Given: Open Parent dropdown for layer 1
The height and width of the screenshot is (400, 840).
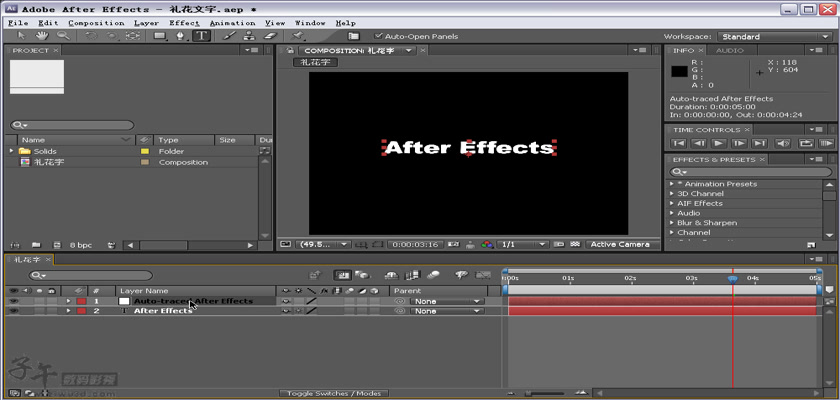Looking at the screenshot, I should [x=447, y=301].
